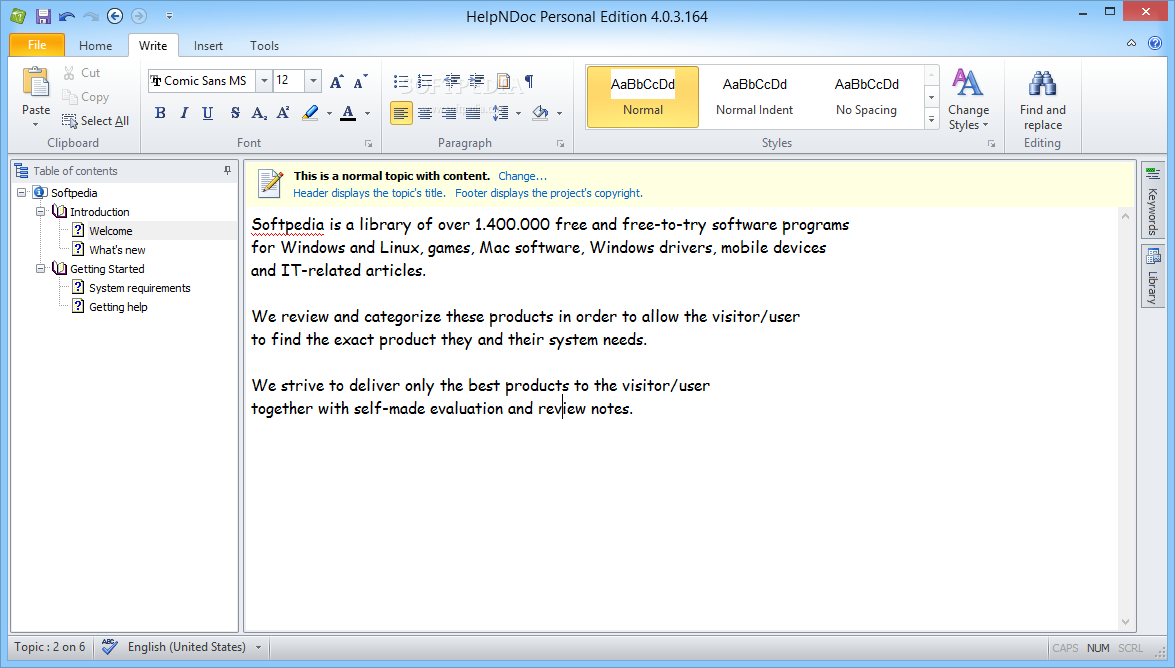
Task: Open the File menu
Action: tap(37, 45)
